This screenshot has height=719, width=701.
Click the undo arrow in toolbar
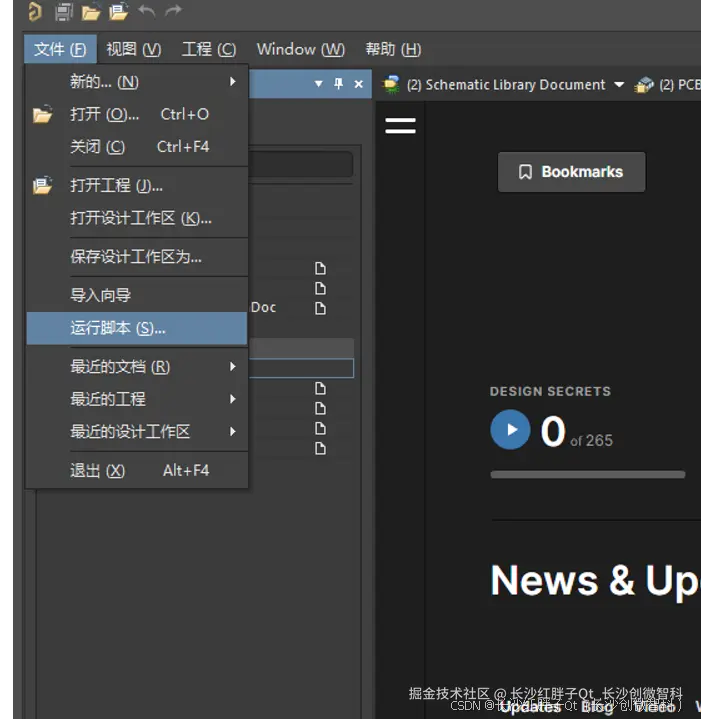pos(147,10)
